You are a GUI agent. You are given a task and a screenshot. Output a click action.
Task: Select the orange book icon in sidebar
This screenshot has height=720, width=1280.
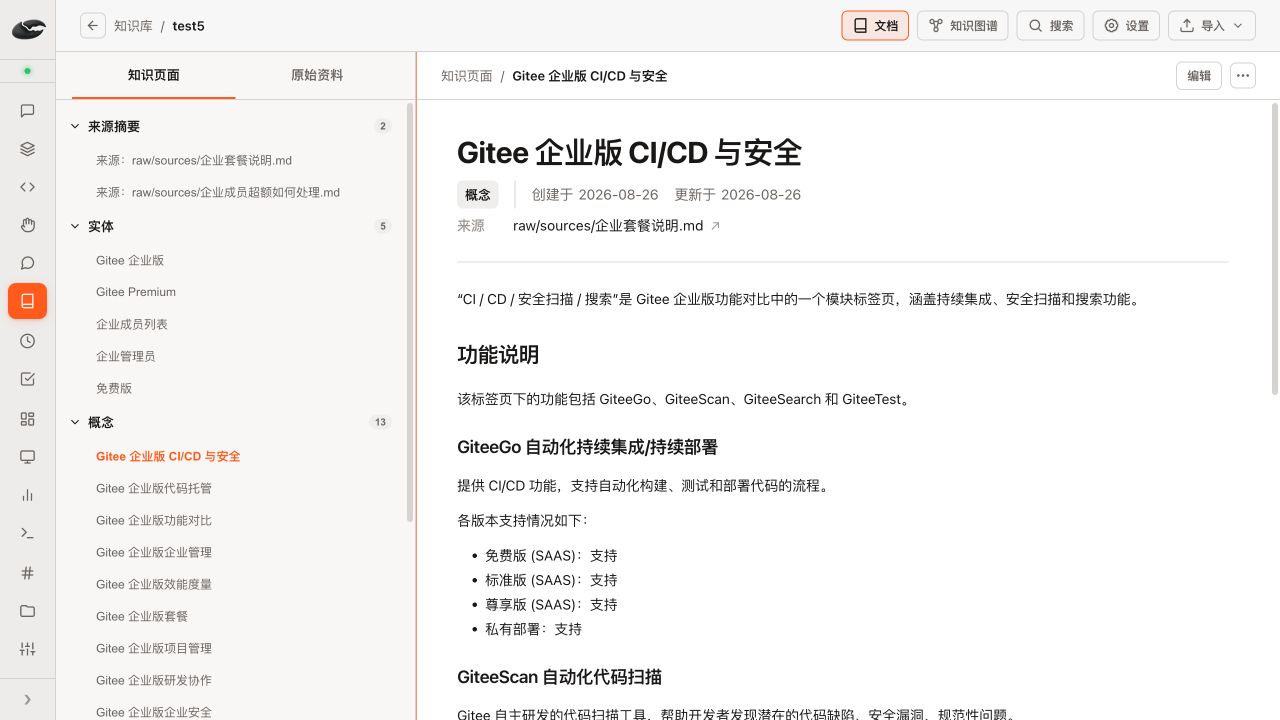(x=28, y=301)
